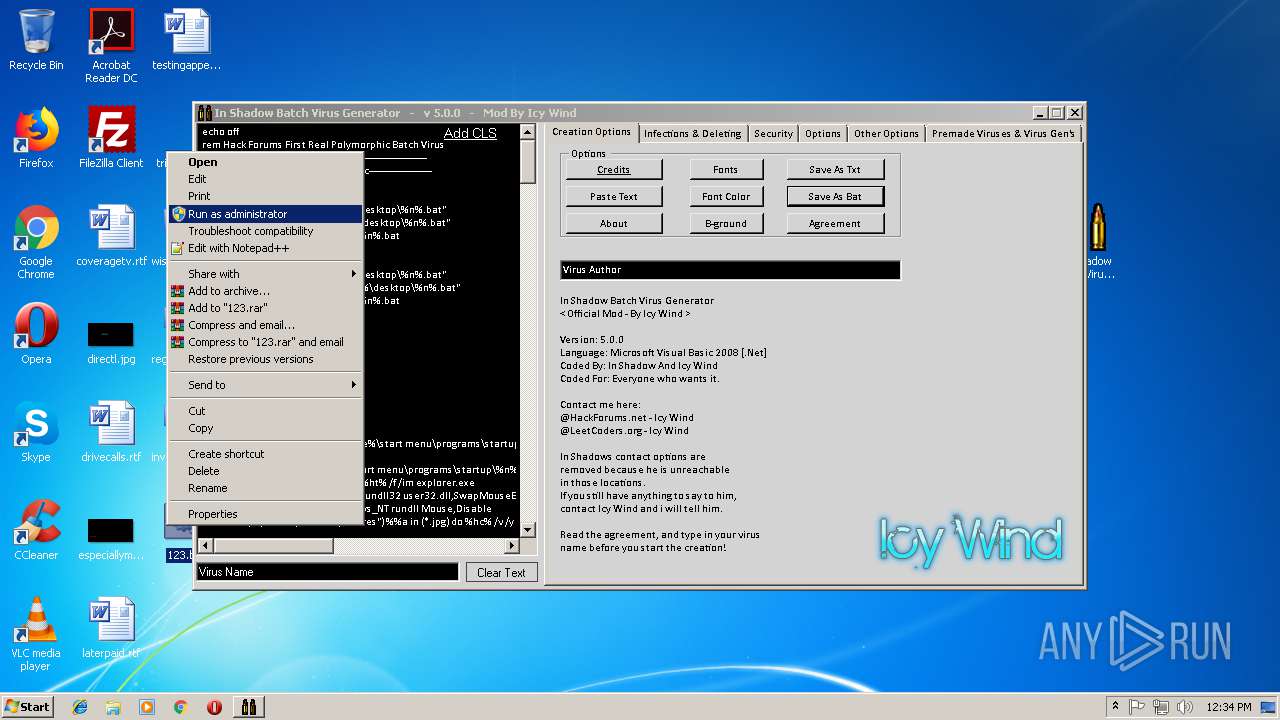This screenshot has height=720, width=1280.
Task: Open coveragetv.rtf document icon
Action: click(111, 236)
